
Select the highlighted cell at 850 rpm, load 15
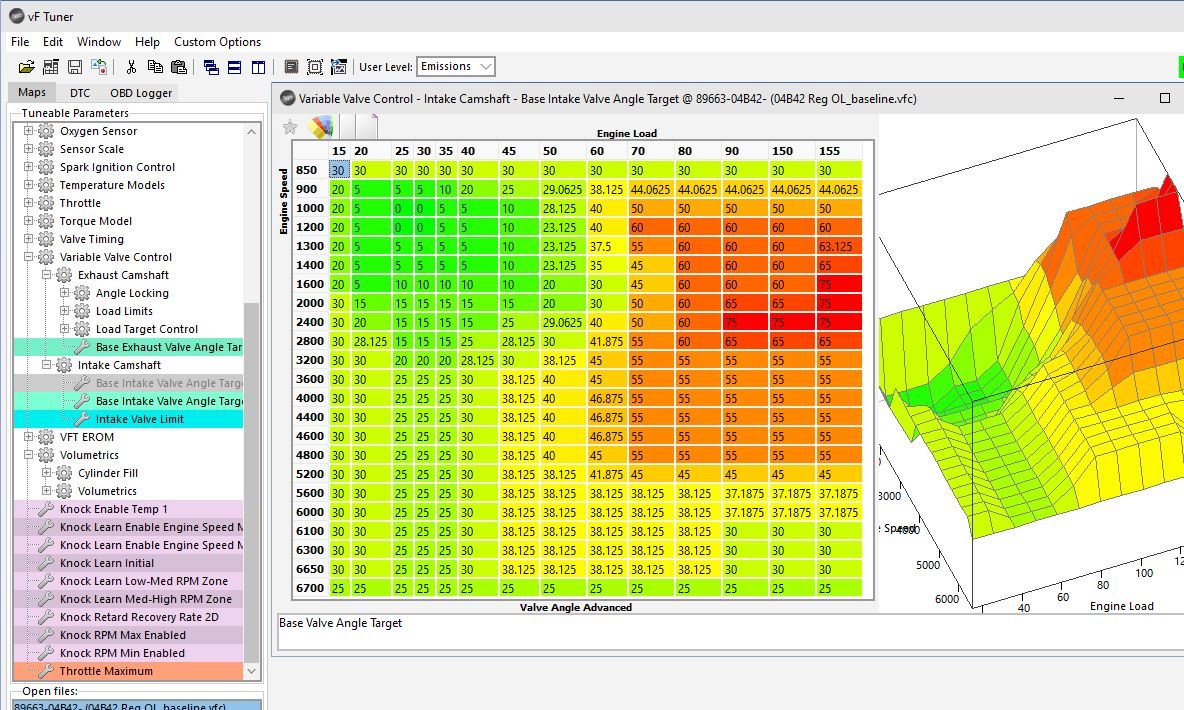[338, 170]
